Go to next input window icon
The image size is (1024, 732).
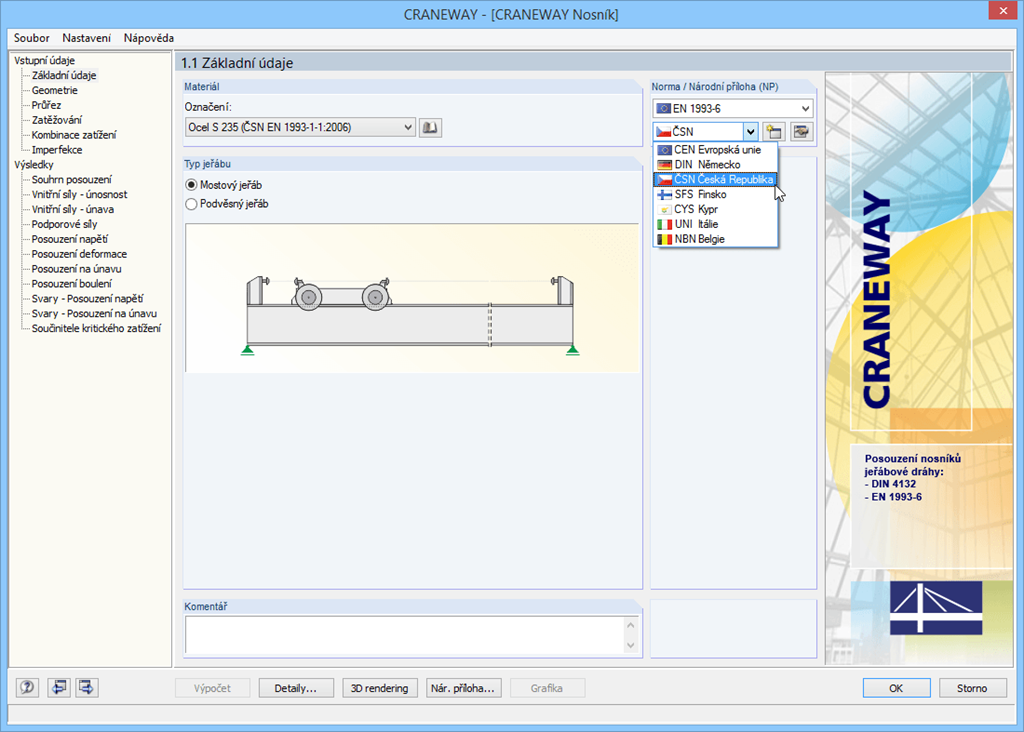tap(87, 688)
